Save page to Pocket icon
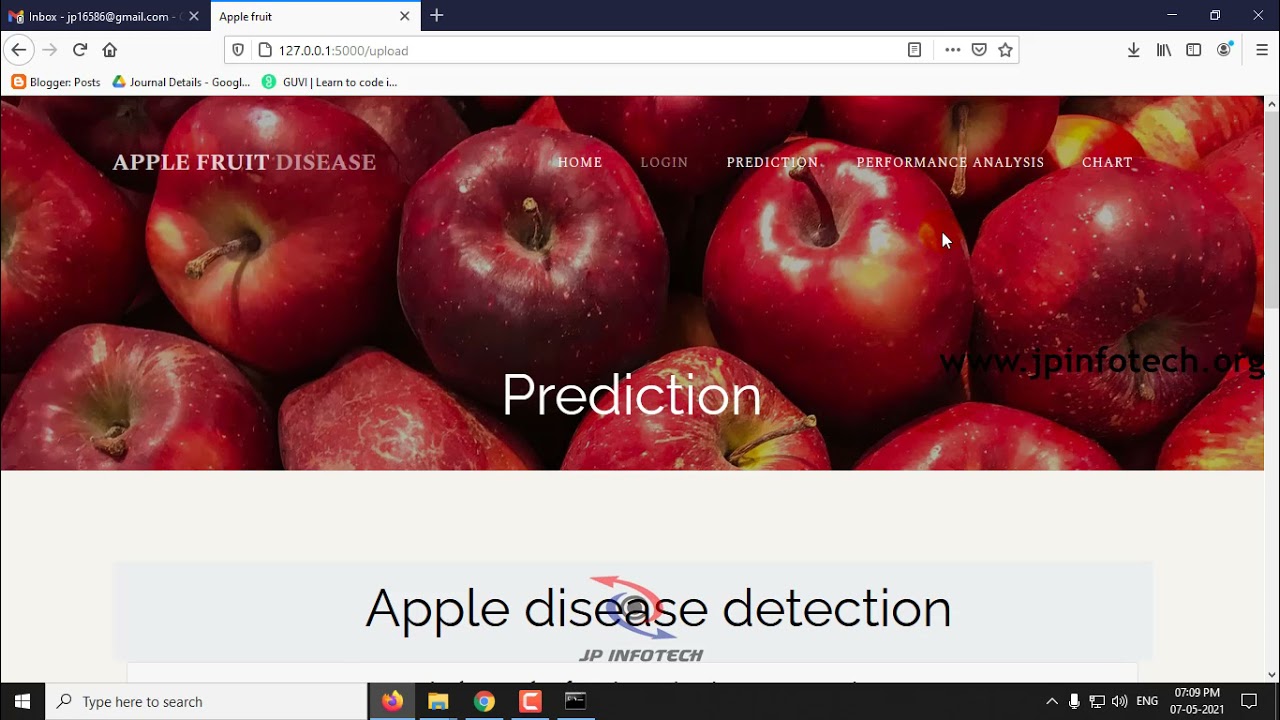This screenshot has height=720, width=1280. 979,50
